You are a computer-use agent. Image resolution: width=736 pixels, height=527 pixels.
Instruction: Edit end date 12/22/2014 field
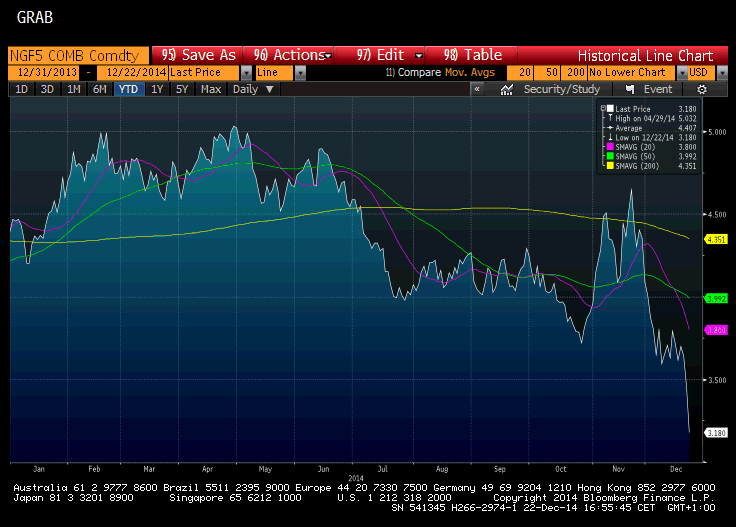[132, 73]
